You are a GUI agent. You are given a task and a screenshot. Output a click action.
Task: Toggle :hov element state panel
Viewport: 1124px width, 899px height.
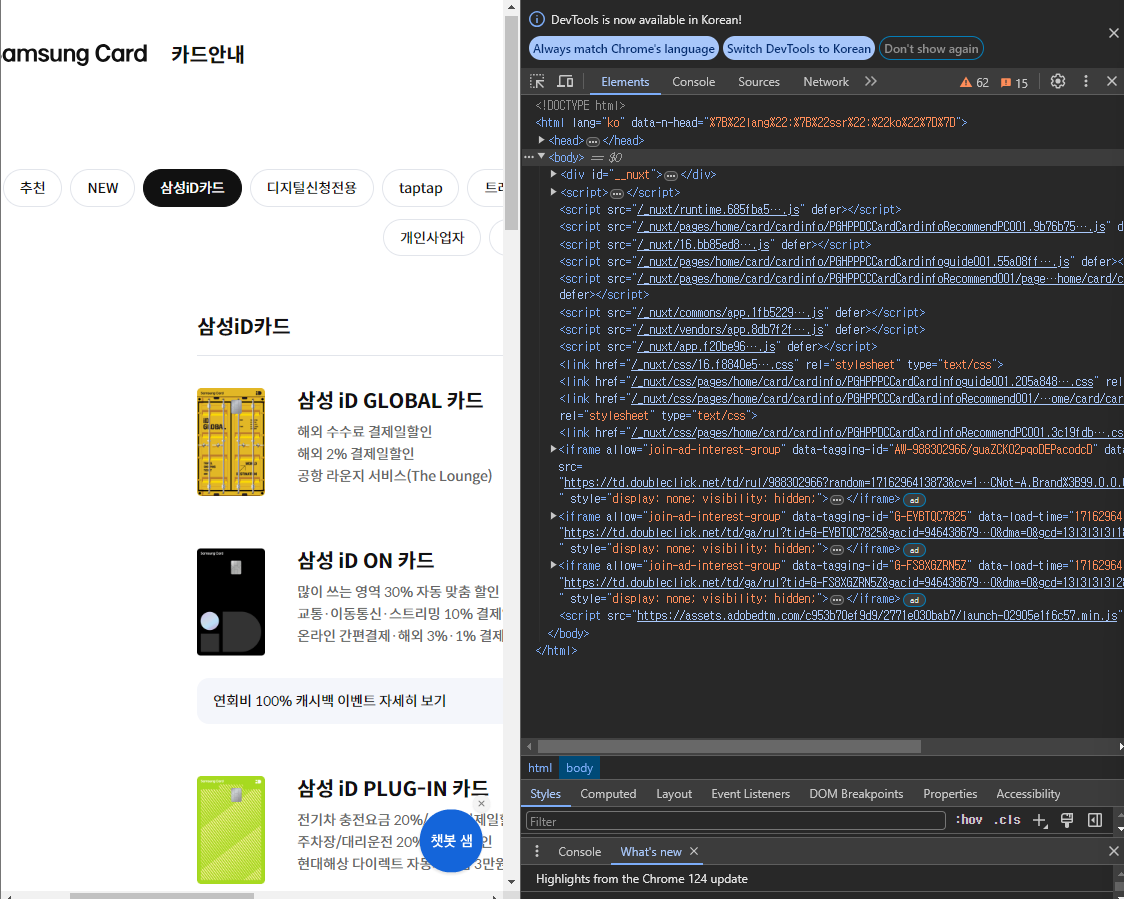[x=969, y=820]
